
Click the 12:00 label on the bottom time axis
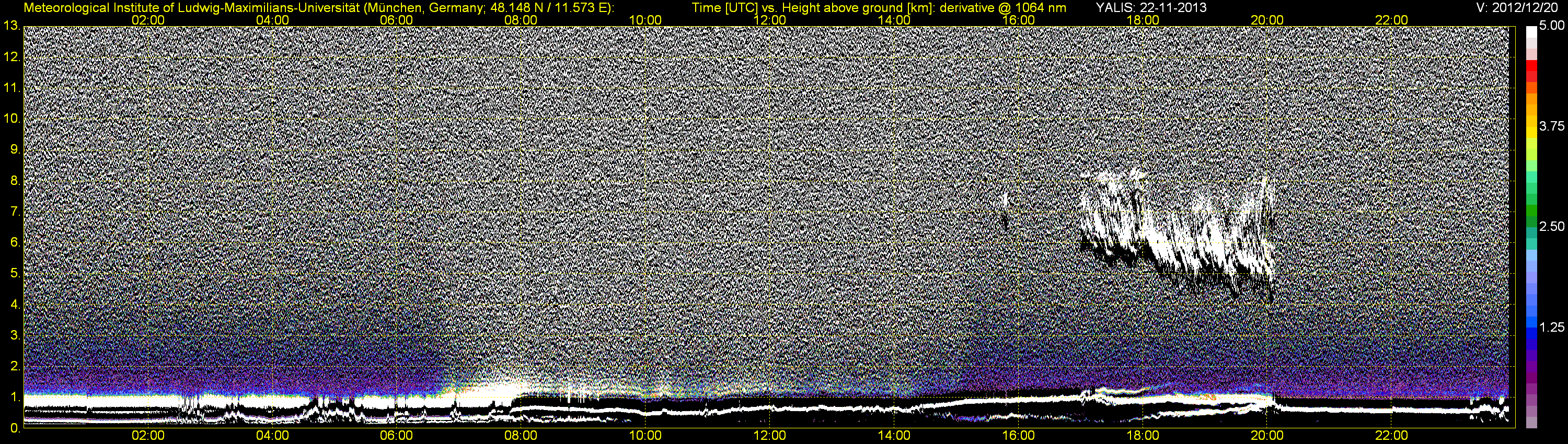point(770,436)
